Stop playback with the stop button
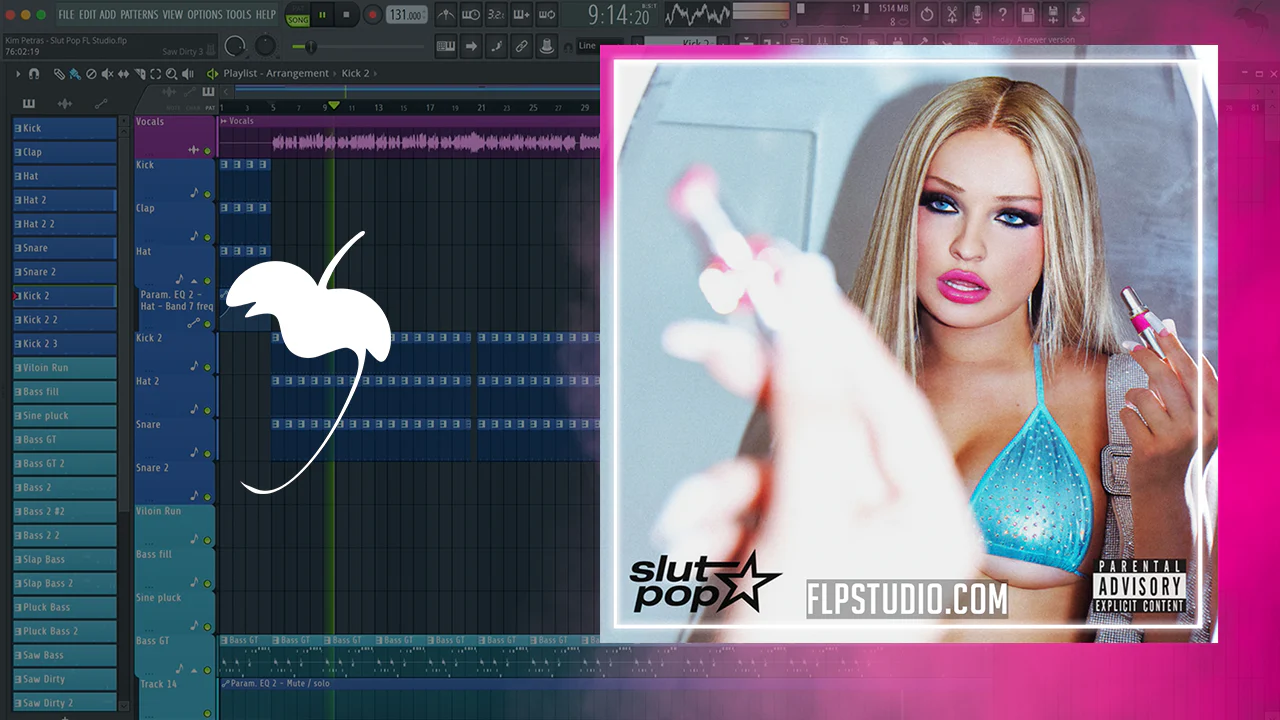The width and height of the screenshot is (1280, 720). [347, 15]
